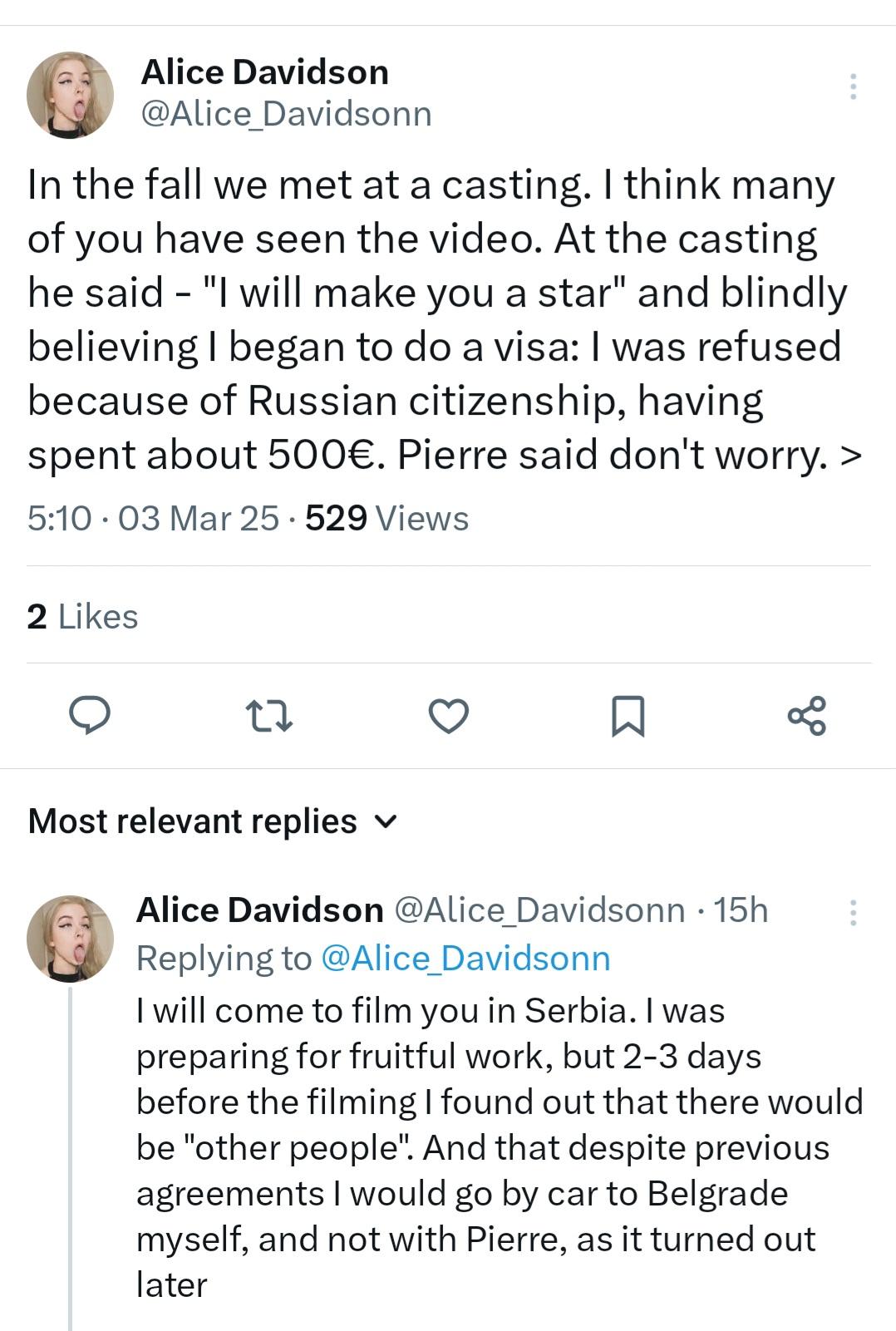The width and height of the screenshot is (896, 1331).
Task: View the 2 Likes list
Action: (x=82, y=617)
